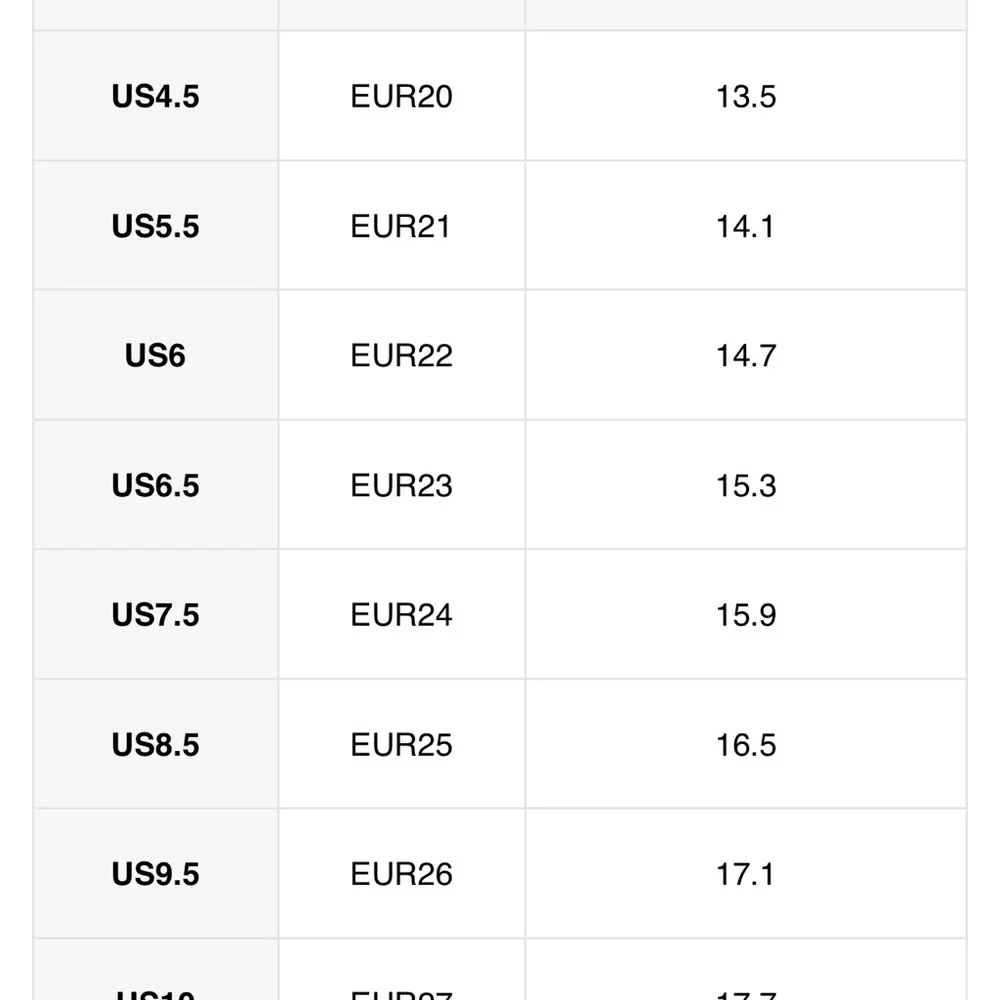Click the US4.5 size cell
The width and height of the screenshot is (1000, 1000).
[155, 97]
